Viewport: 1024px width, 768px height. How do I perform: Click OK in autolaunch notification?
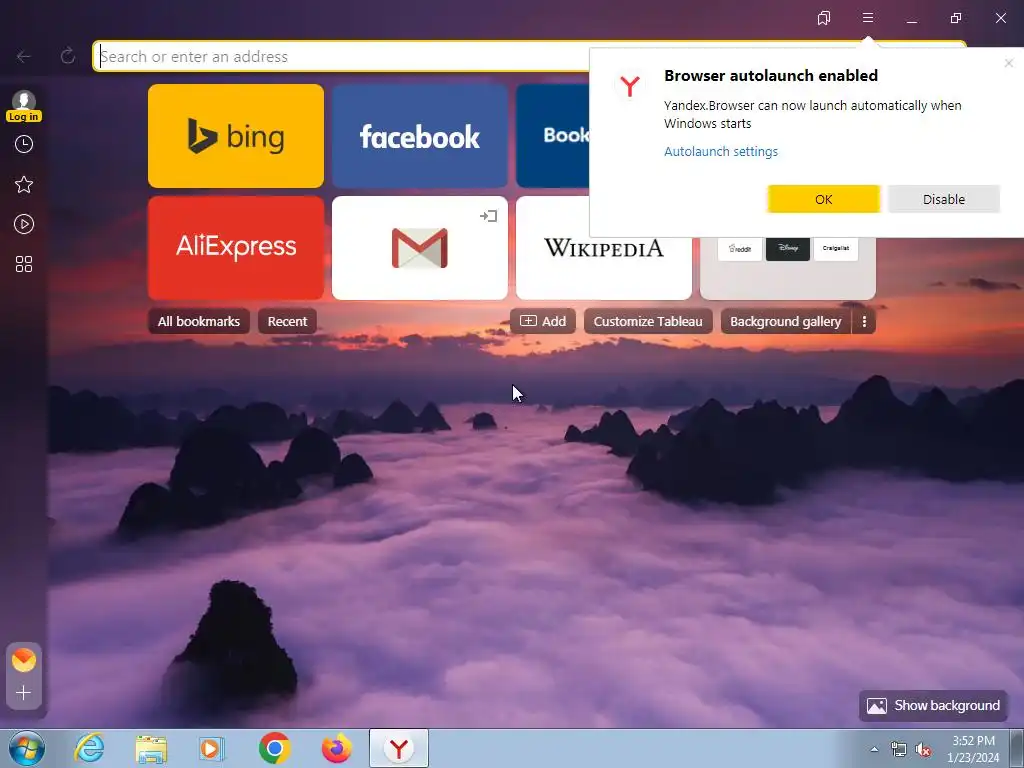click(x=824, y=199)
